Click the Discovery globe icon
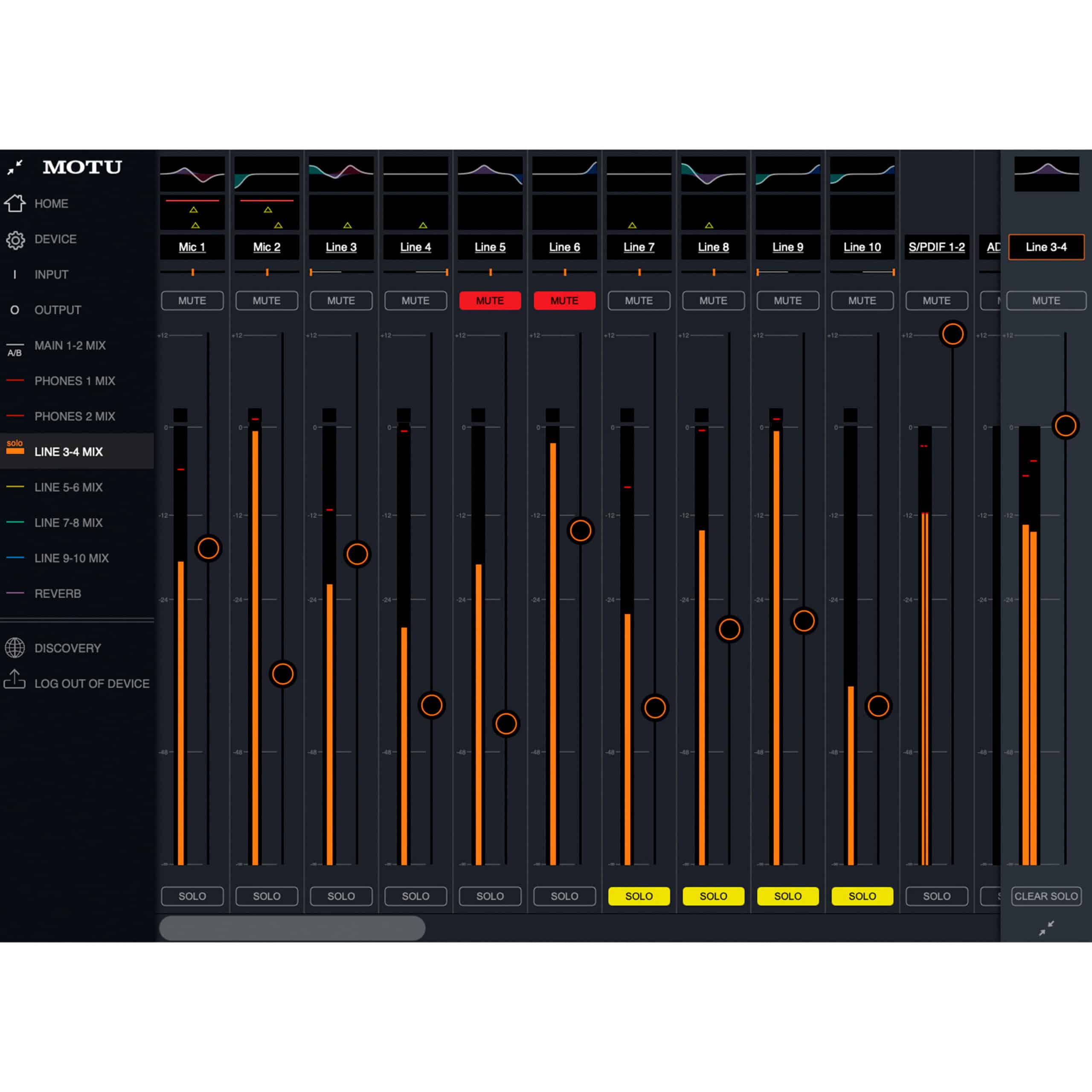This screenshot has height=1092, width=1092. pyautogui.click(x=15, y=648)
